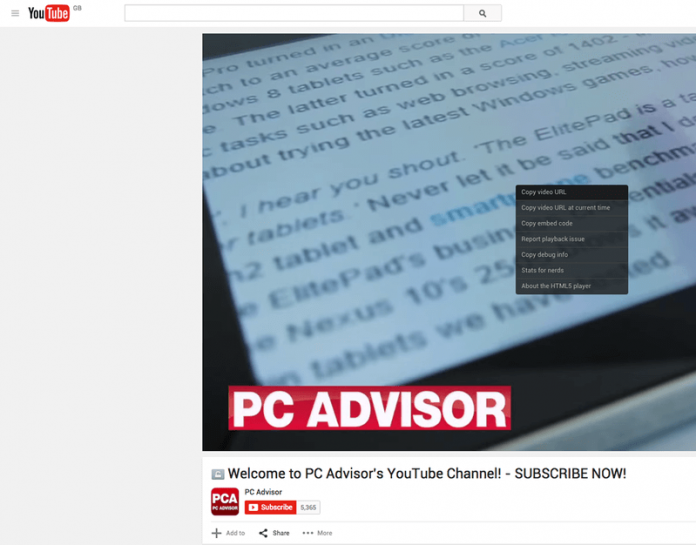The image size is (696, 545).
Task: Open About the HTML5 player
Action: (572, 286)
